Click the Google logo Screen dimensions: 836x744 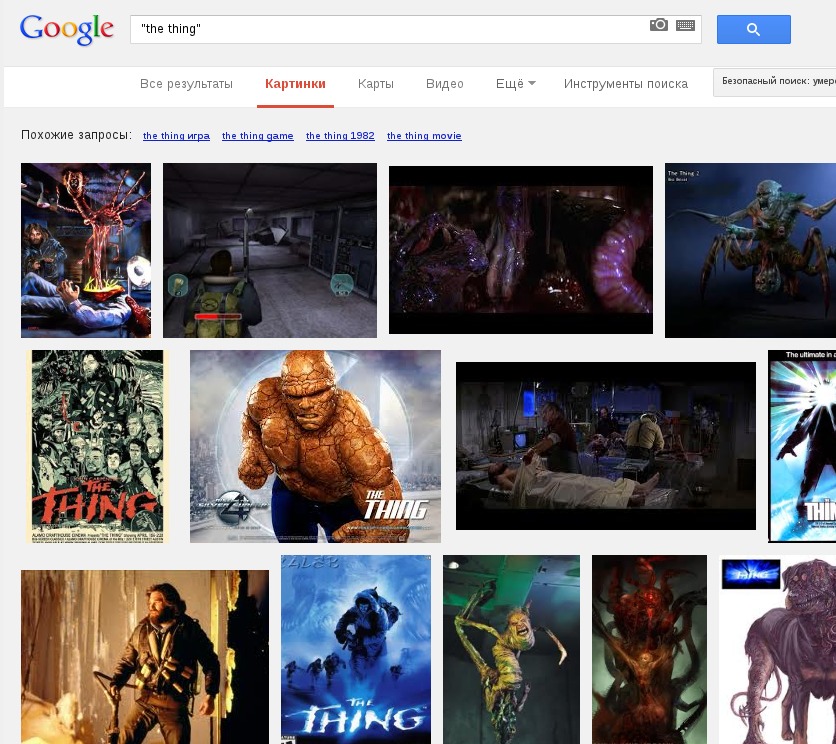tap(67, 29)
